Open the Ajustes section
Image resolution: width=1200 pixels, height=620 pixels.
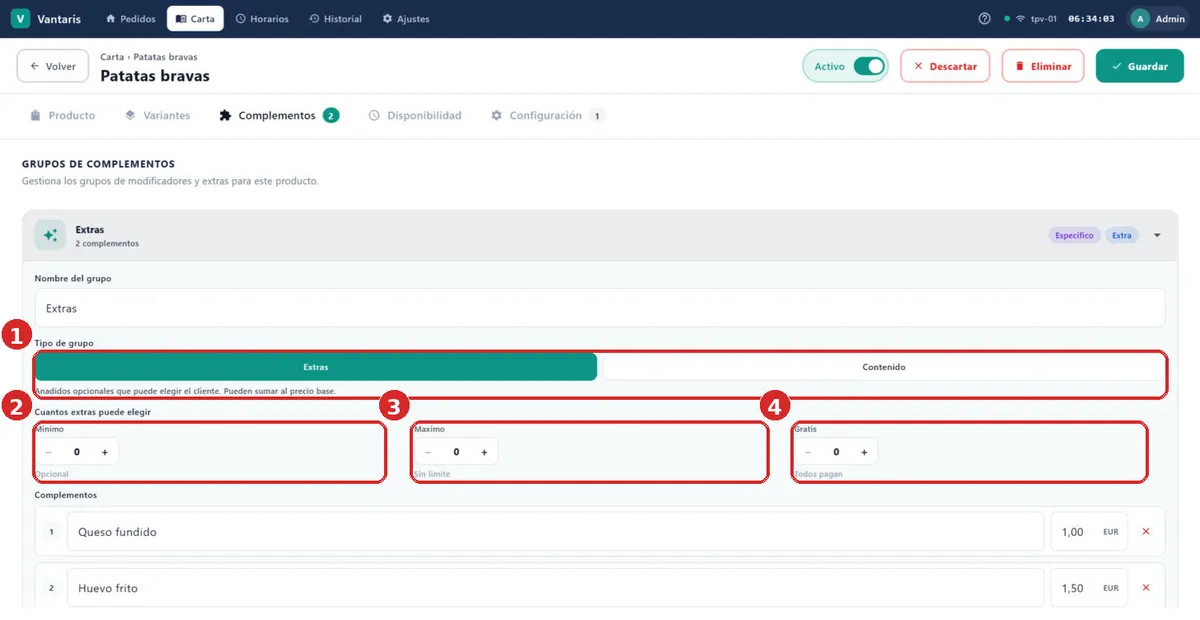(x=406, y=19)
